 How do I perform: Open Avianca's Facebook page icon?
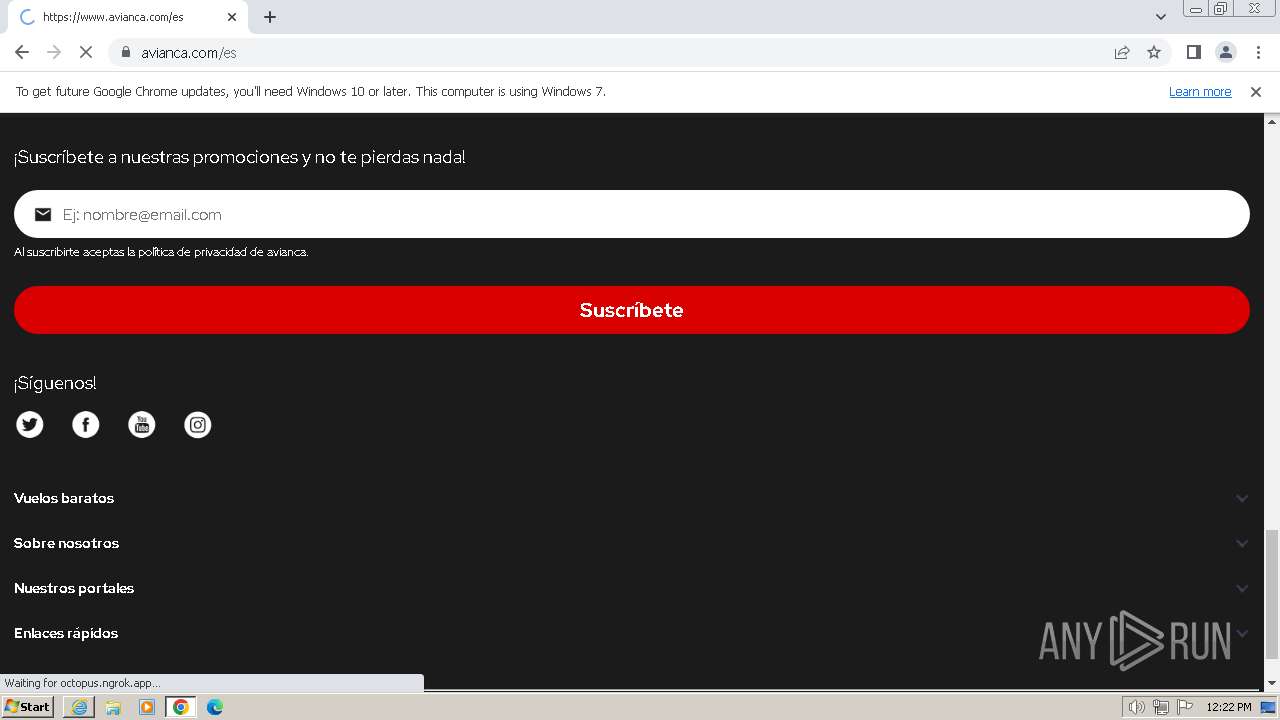coord(86,425)
